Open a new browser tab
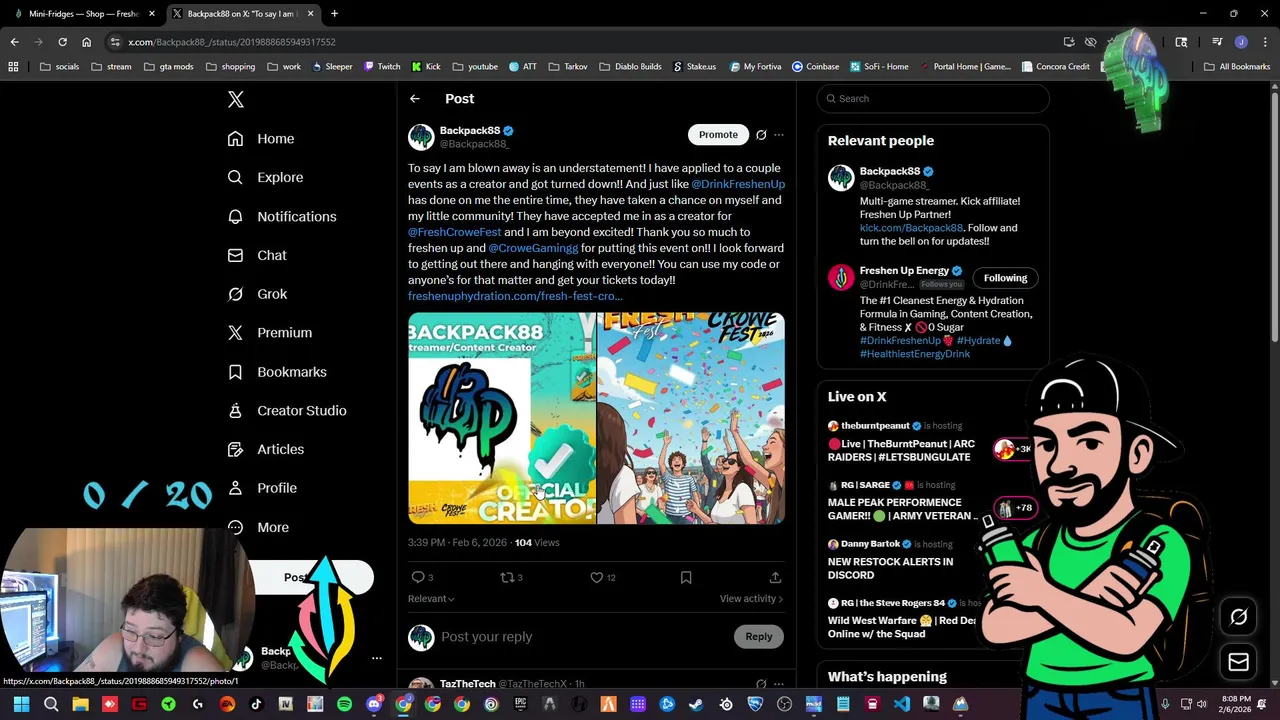Screen dimensions: 1280x720 tap(334, 14)
